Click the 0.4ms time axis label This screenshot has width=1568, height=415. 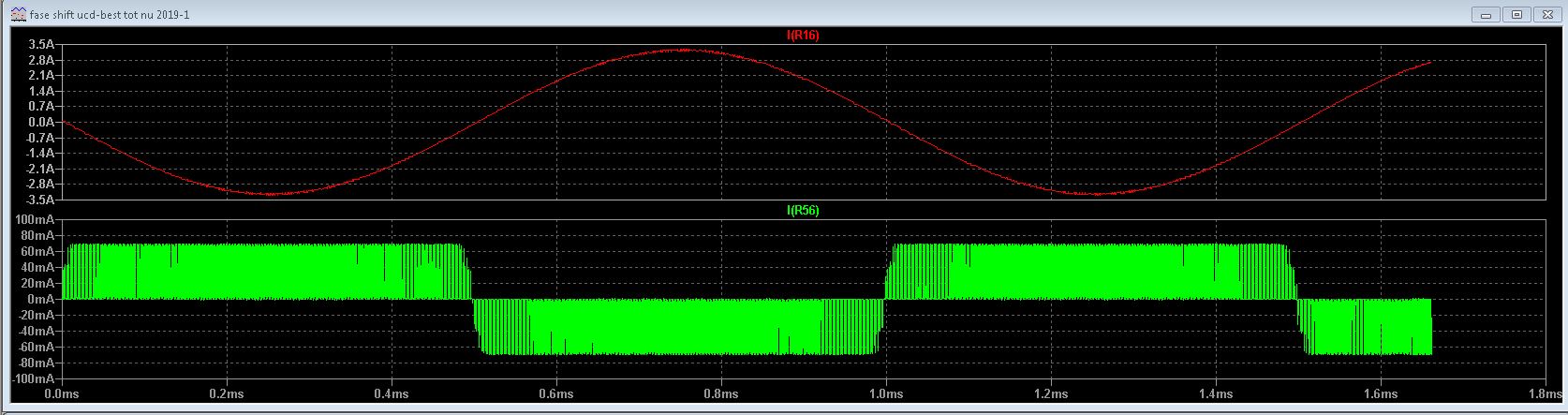point(392,395)
